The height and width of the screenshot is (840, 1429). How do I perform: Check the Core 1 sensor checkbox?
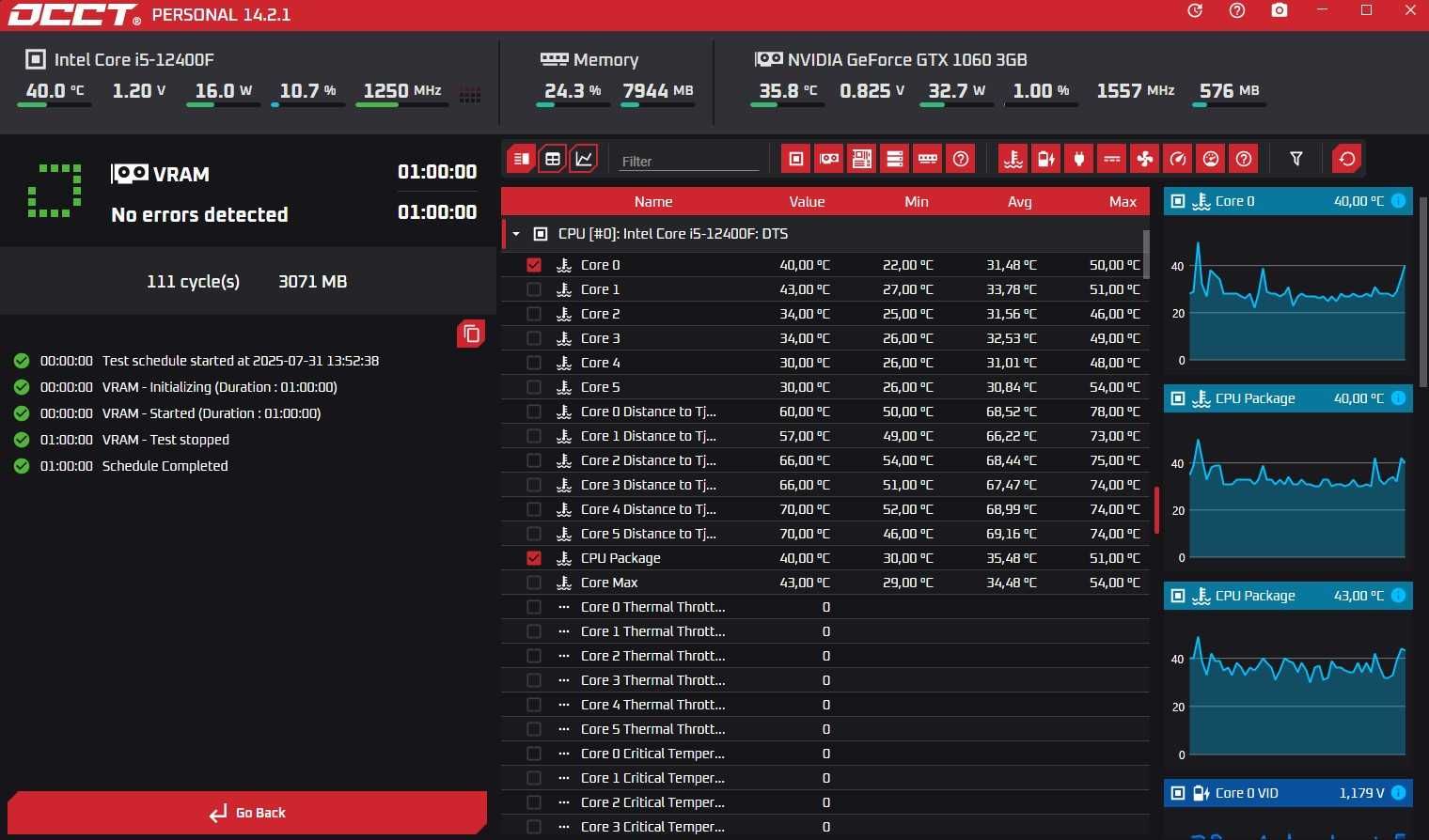pos(534,289)
